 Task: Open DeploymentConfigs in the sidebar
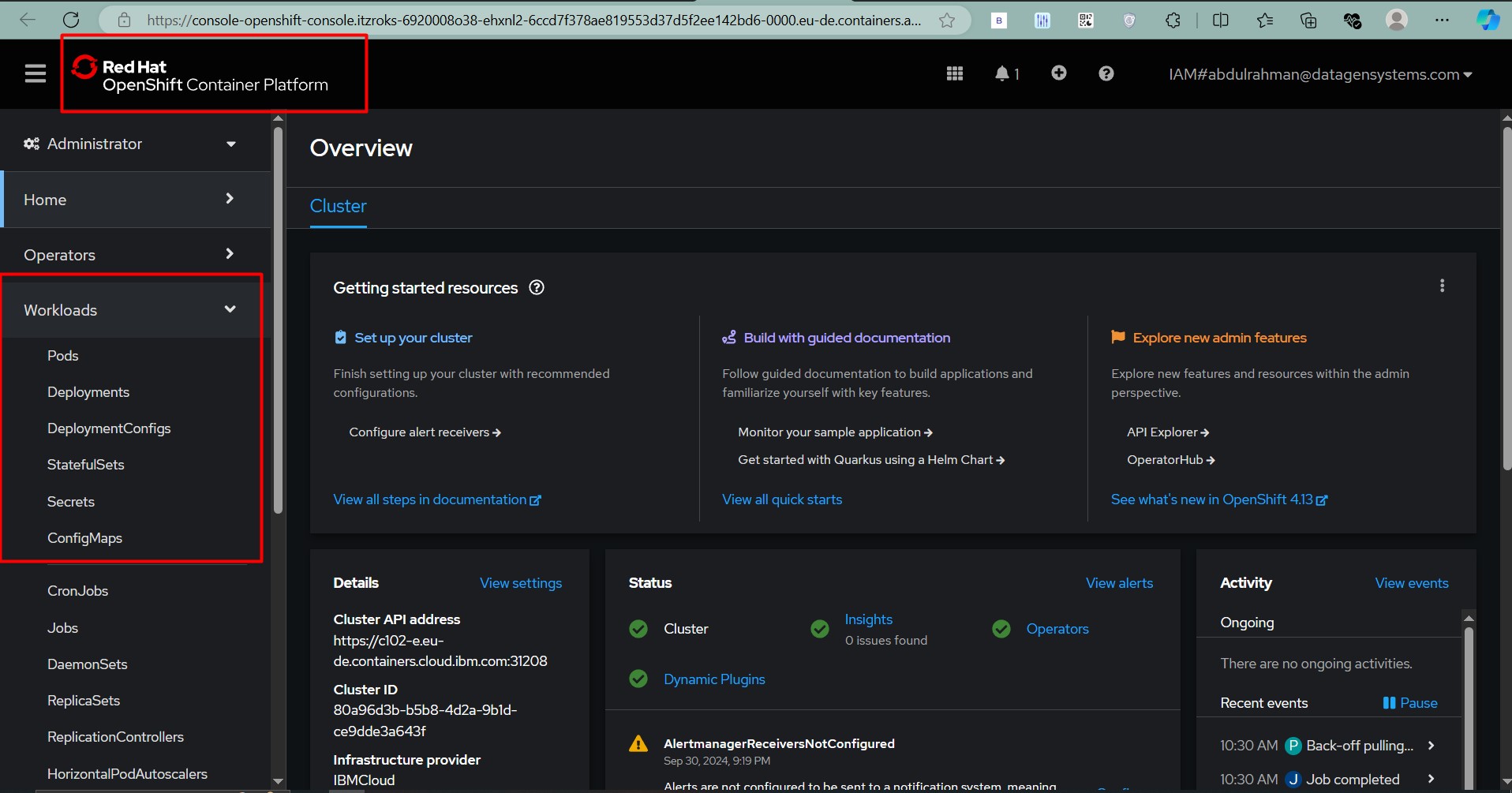109,428
